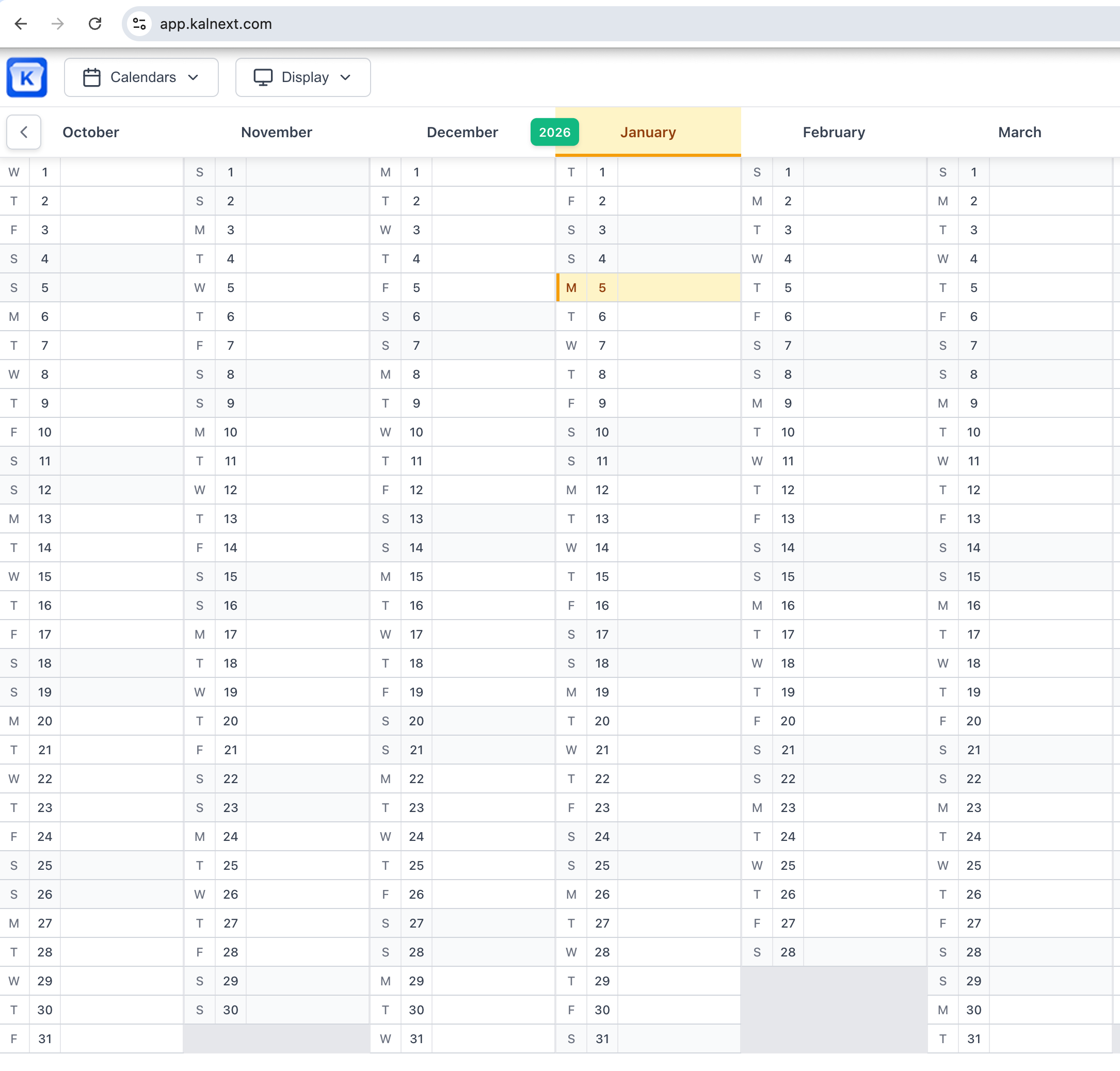Select November 30 day row
This screenshot has width=1120, height=1071.
pyautogui.click(x=277, y=1009)
